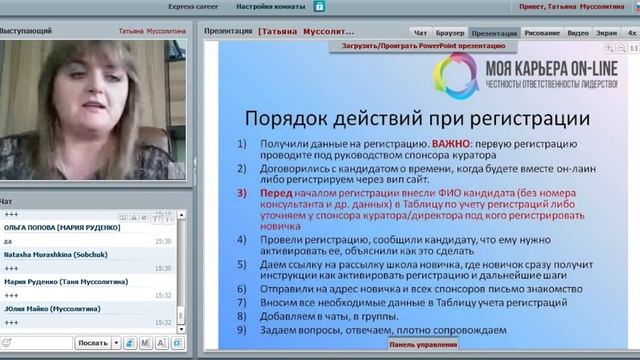Click the blue person icon beside Послать
The width and height of the screenshot is (640, 360).
click(130, 343)
